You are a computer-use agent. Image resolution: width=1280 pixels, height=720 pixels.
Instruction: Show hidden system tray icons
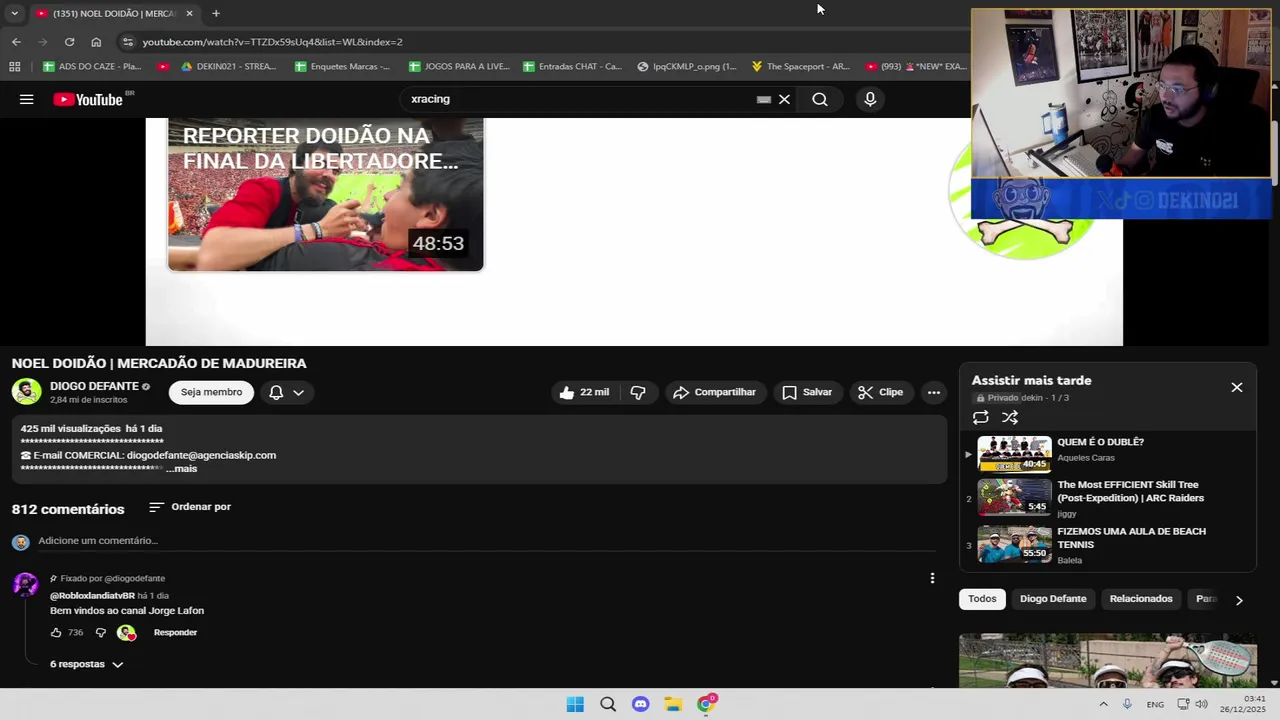pos(1103,704)
